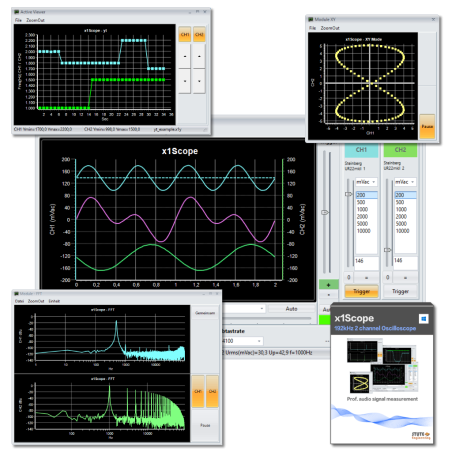The width and height of the screenshot is (452, 452).
Task: Select 5000 in the CH1 range list
Action: click(367, 224)
